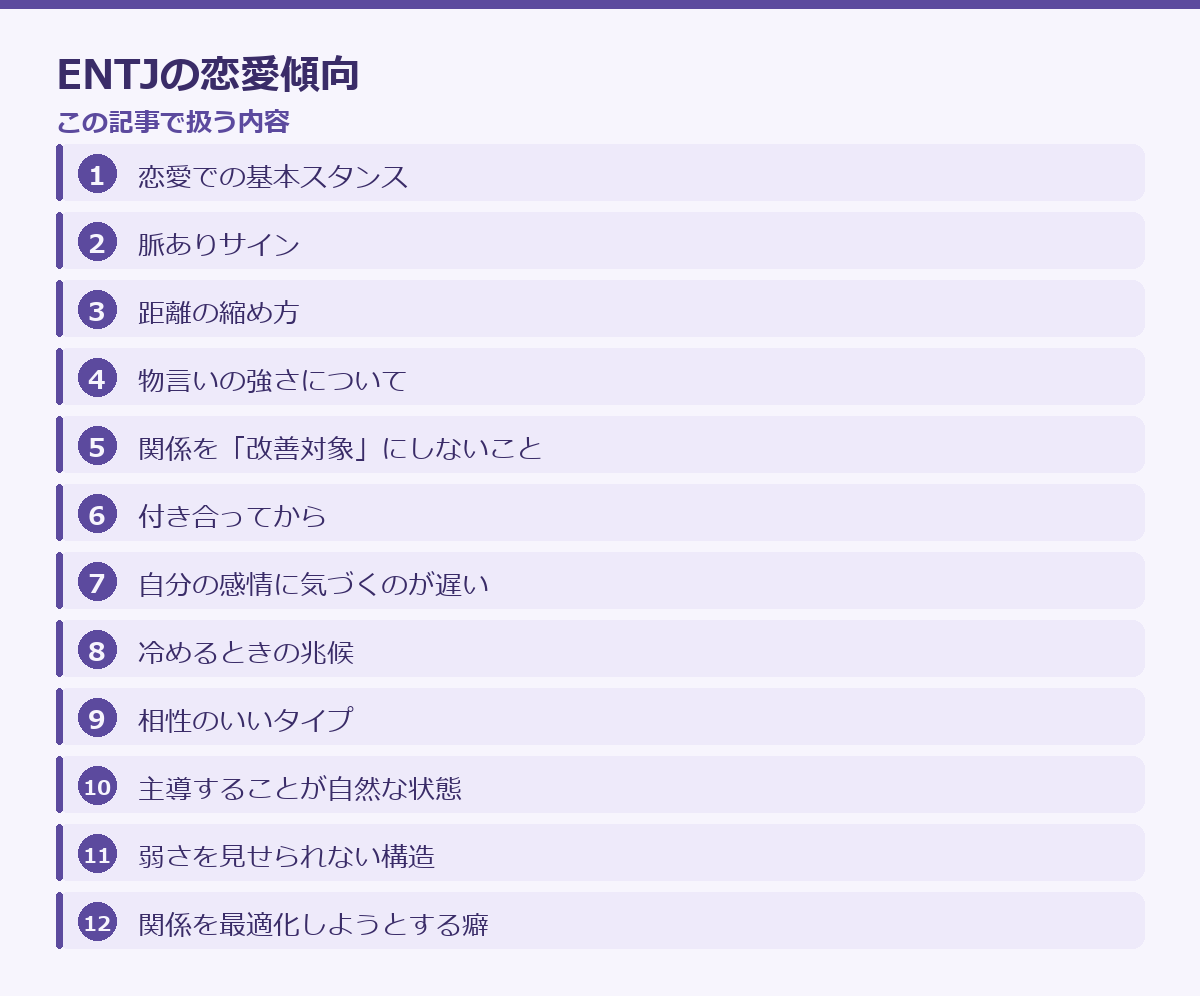
Task: Go to 物言いの強さについて
Action: 600,377
